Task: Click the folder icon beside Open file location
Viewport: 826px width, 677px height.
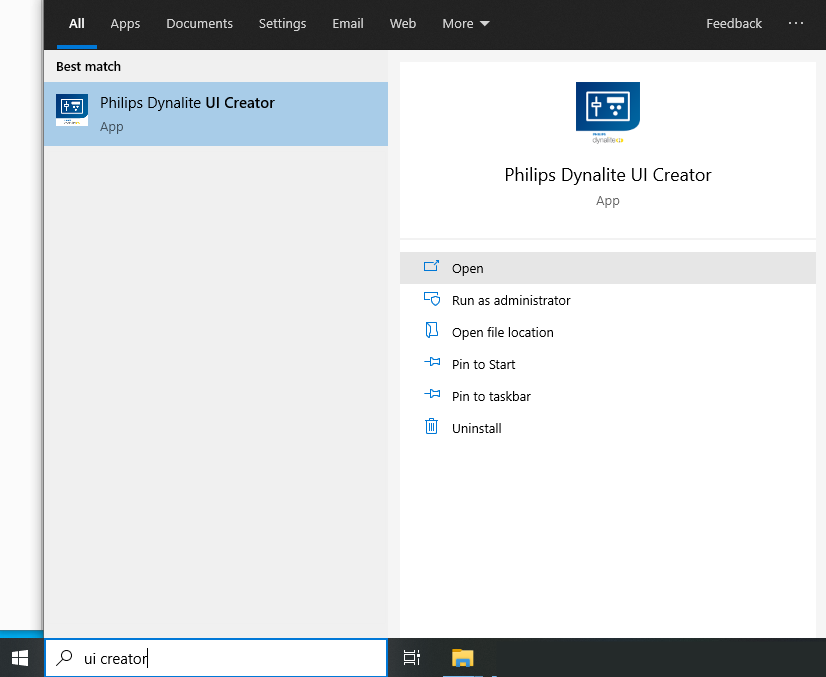Action: pyautogui.click(x=432, y=332)
